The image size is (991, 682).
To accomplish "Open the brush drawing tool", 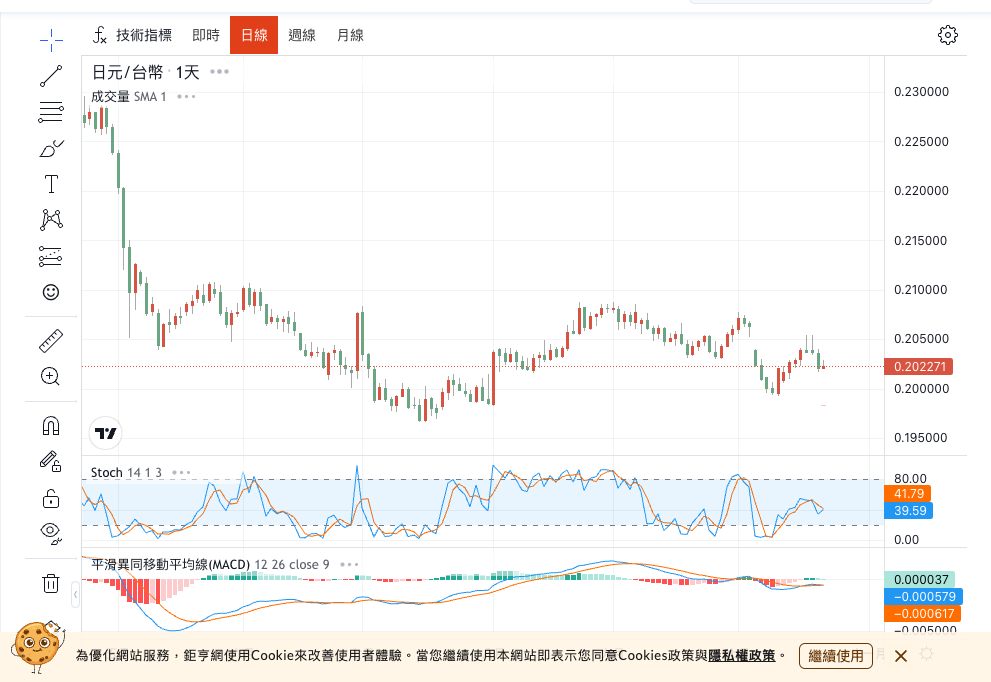I will click(x=51, y=148).
